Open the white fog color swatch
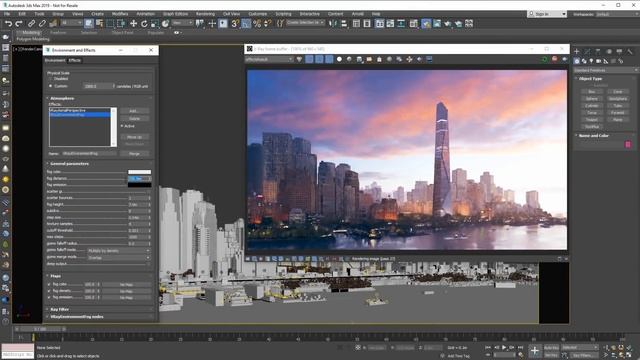 140,172
